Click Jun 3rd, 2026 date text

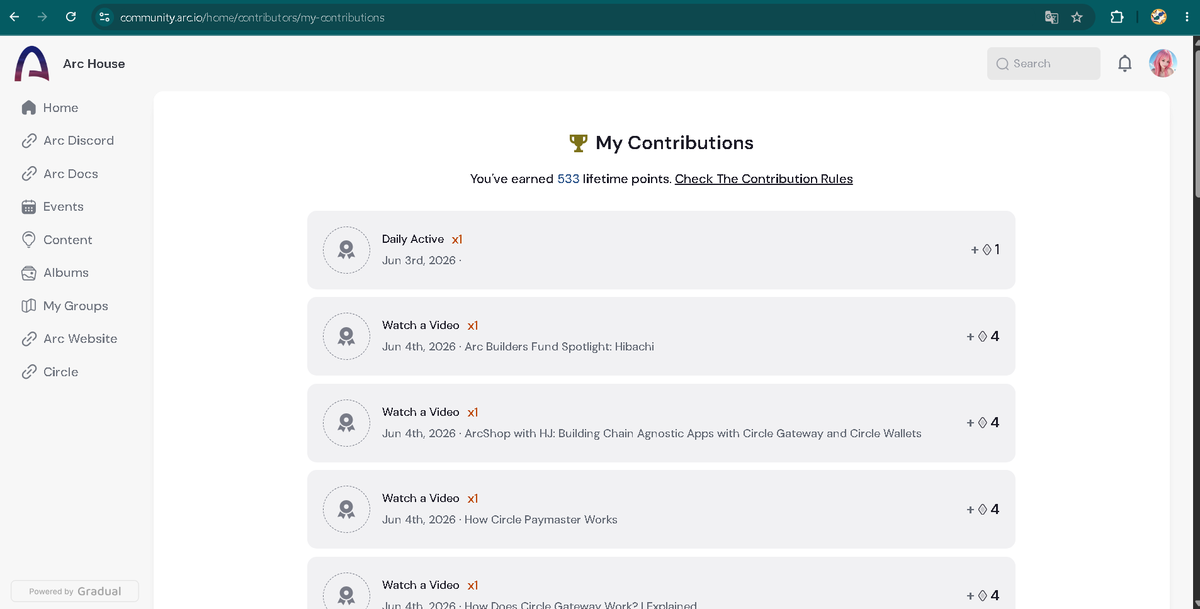419,260
